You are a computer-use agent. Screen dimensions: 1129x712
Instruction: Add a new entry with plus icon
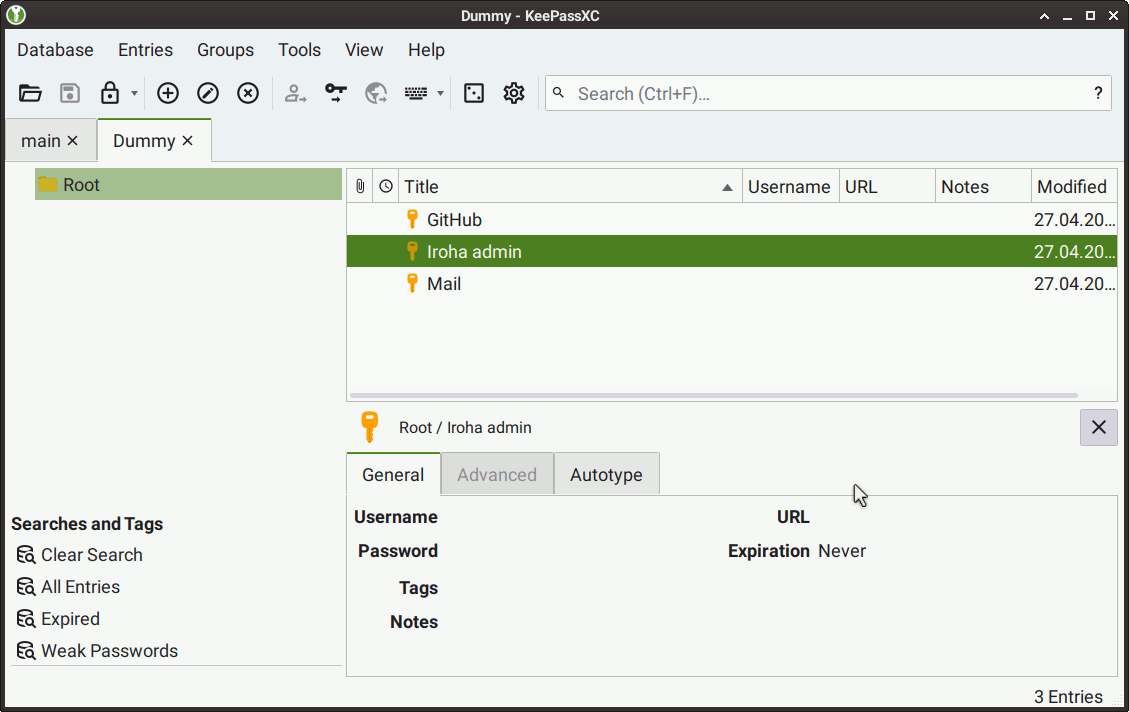[168, 94]
